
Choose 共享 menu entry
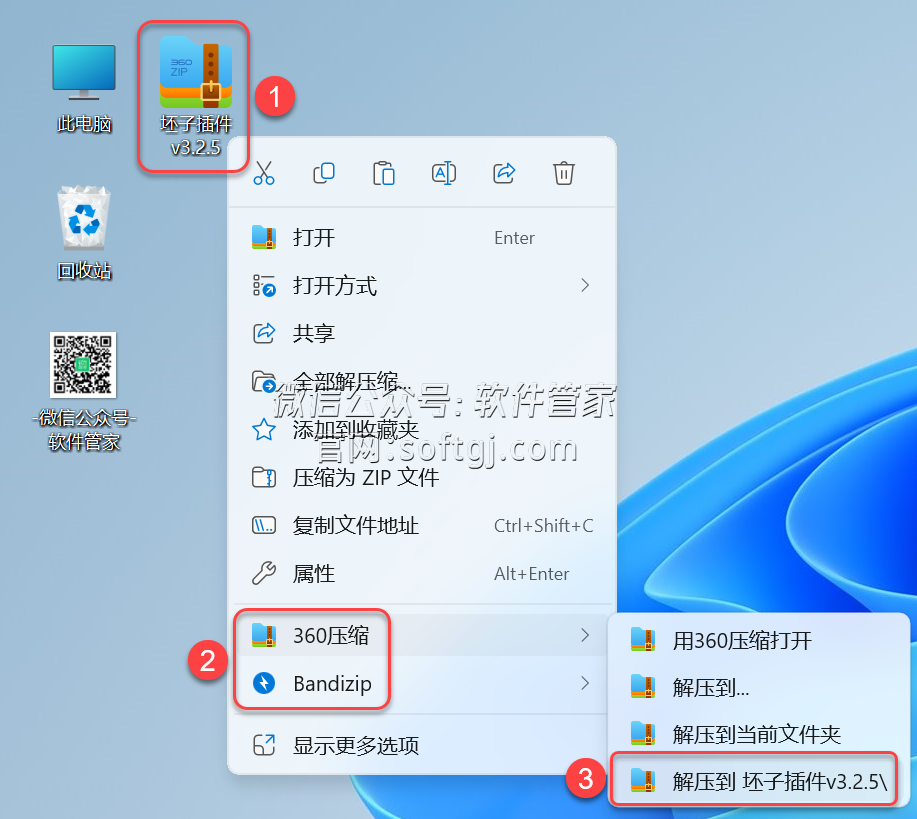(422, 333)
